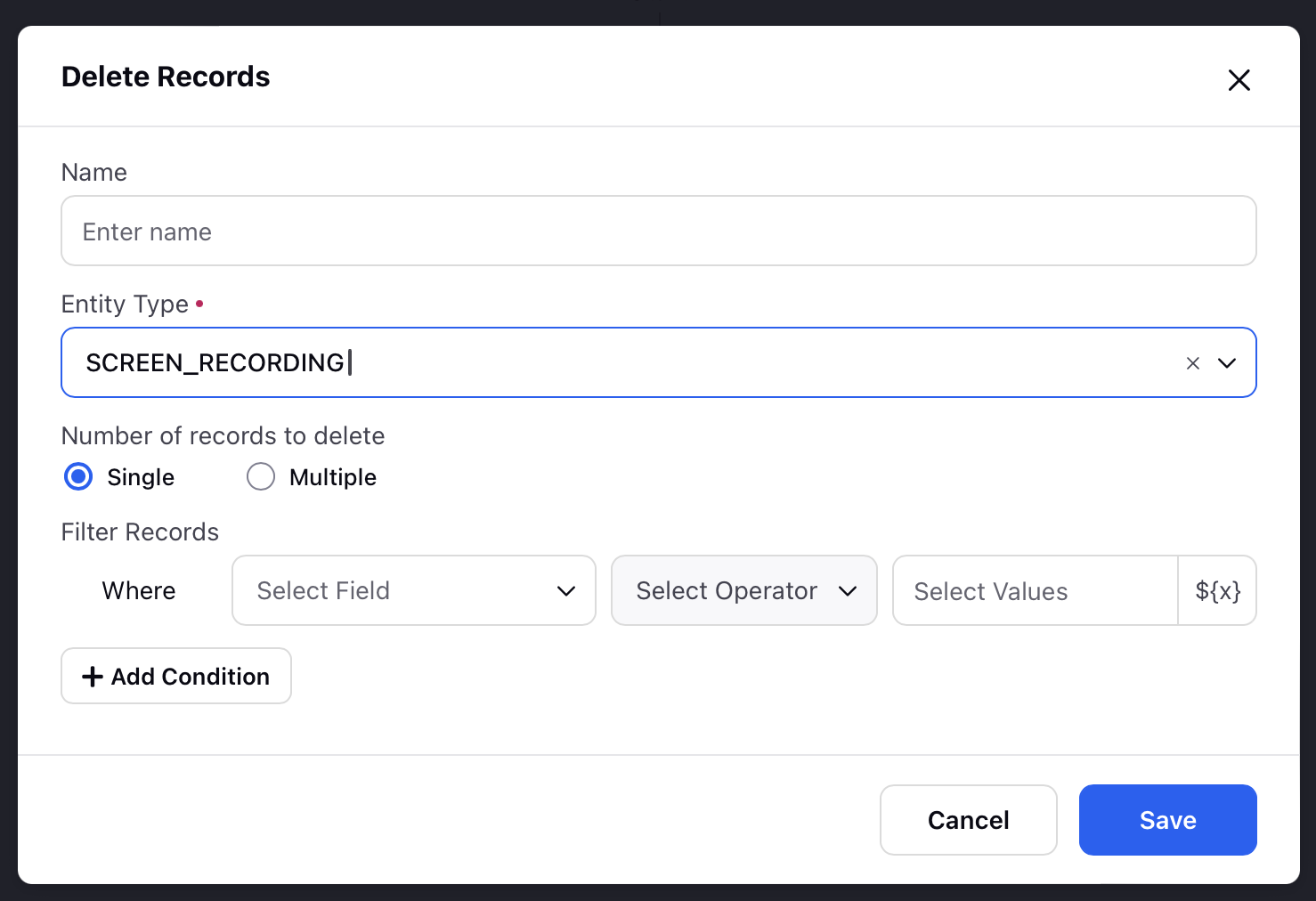Open the Select Operator chevron arrow
The height and width of the screenshot is (901, 1316).
[848, 591]
